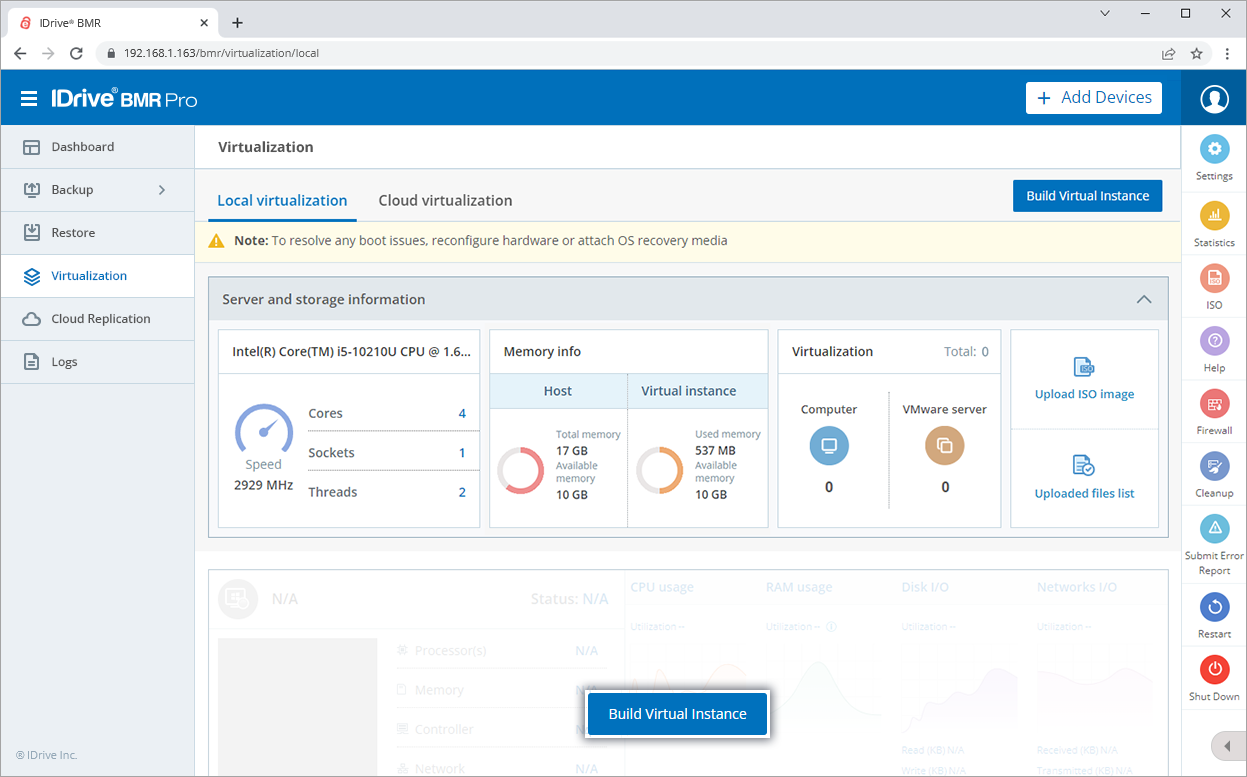Image resolution: width=1247 pixels, height=777 pixels.
Task: Click the Virtual instance column header
Action: 689,391
